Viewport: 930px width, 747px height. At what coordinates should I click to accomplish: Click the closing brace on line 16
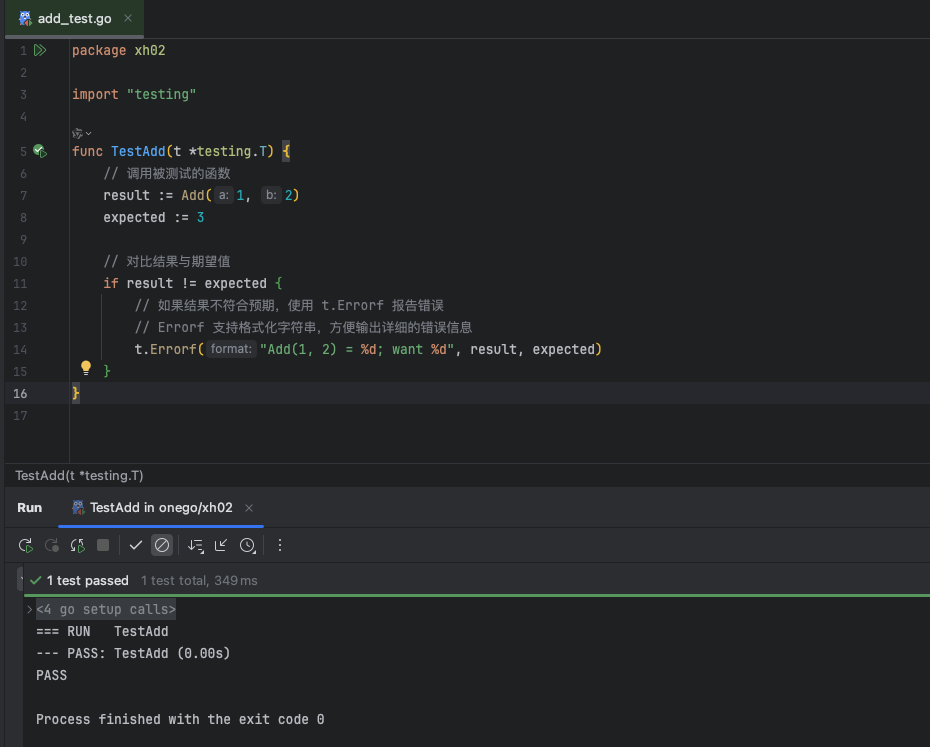[x=75, y=393]
